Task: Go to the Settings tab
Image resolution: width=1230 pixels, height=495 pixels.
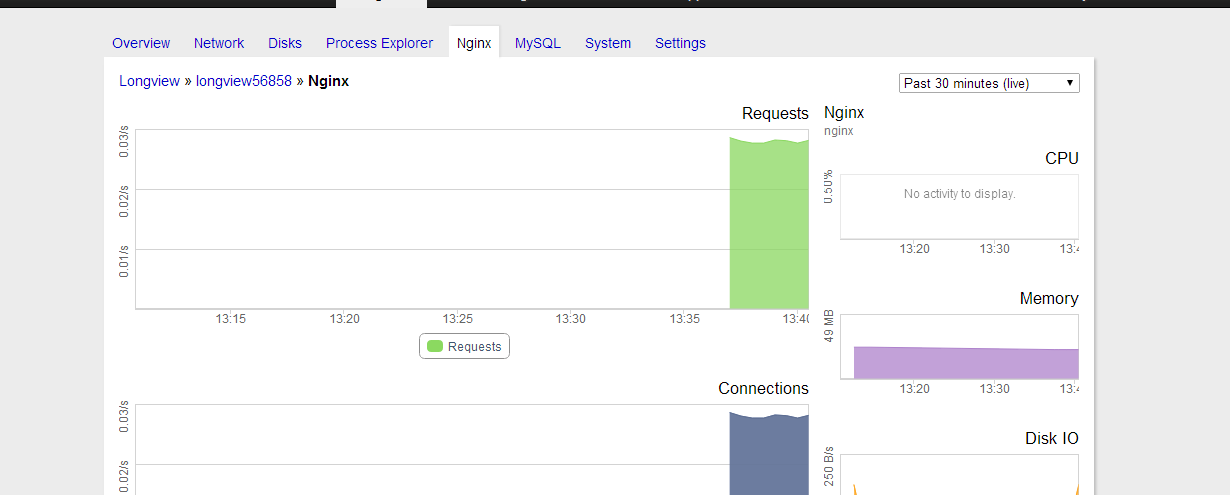Action: [x=680, y=43]
